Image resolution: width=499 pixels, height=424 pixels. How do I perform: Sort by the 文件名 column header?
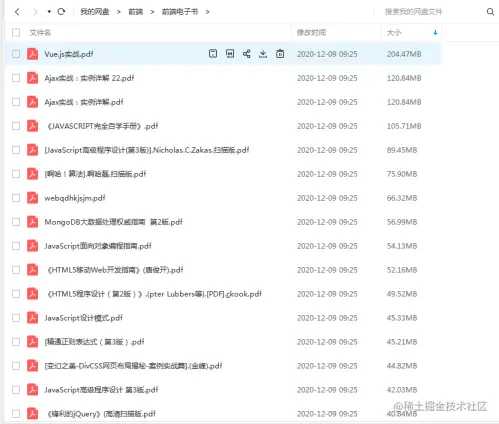click(x=40, y=32)
